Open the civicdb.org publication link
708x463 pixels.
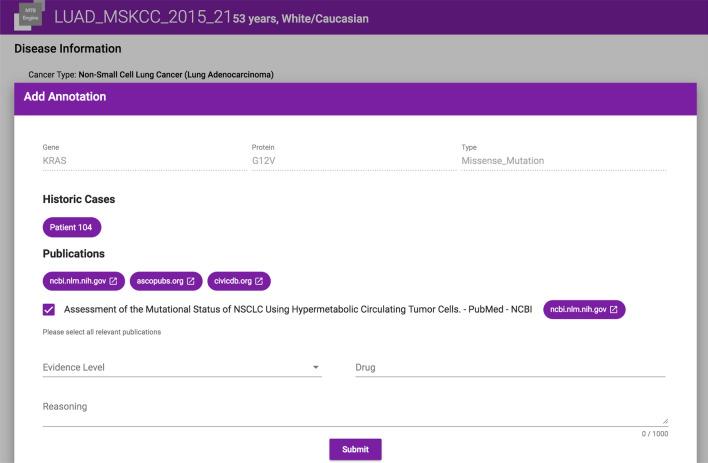pyautogui.click(x=239, y=281)
